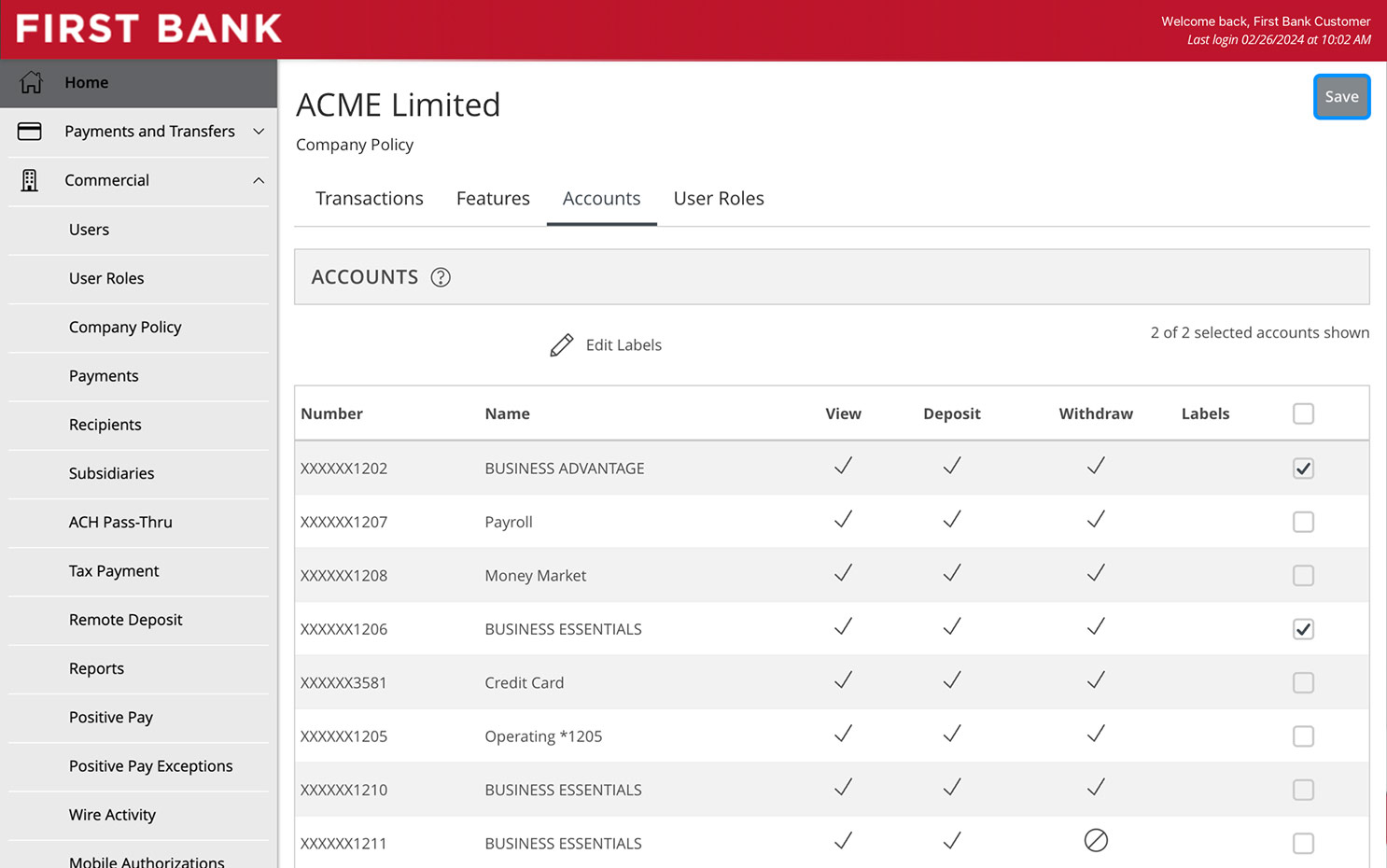The height and width of the screenshot is (868, 1387).
Task: Click the View checkmark for BUSINESS ADVANTAGE row
Action: (843, 465)
